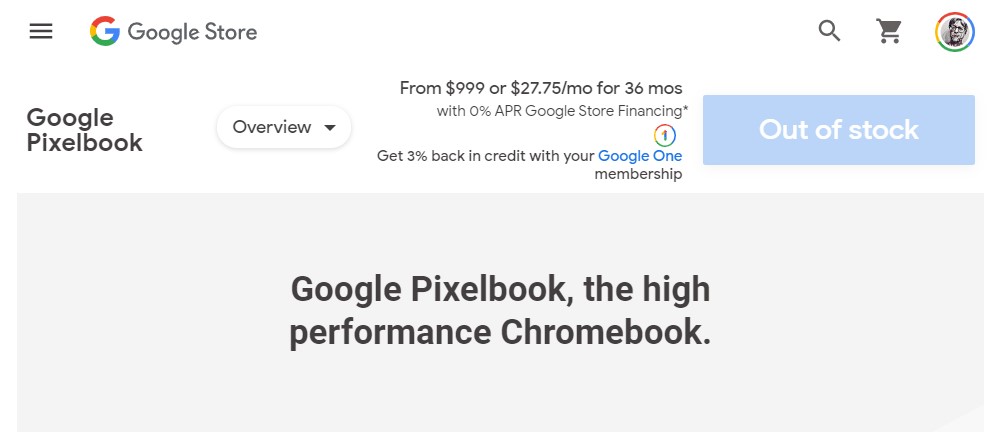Follow the Google One link
This screenshot has height=432, width=992.
pyautogui.click(x=640, y=156)
